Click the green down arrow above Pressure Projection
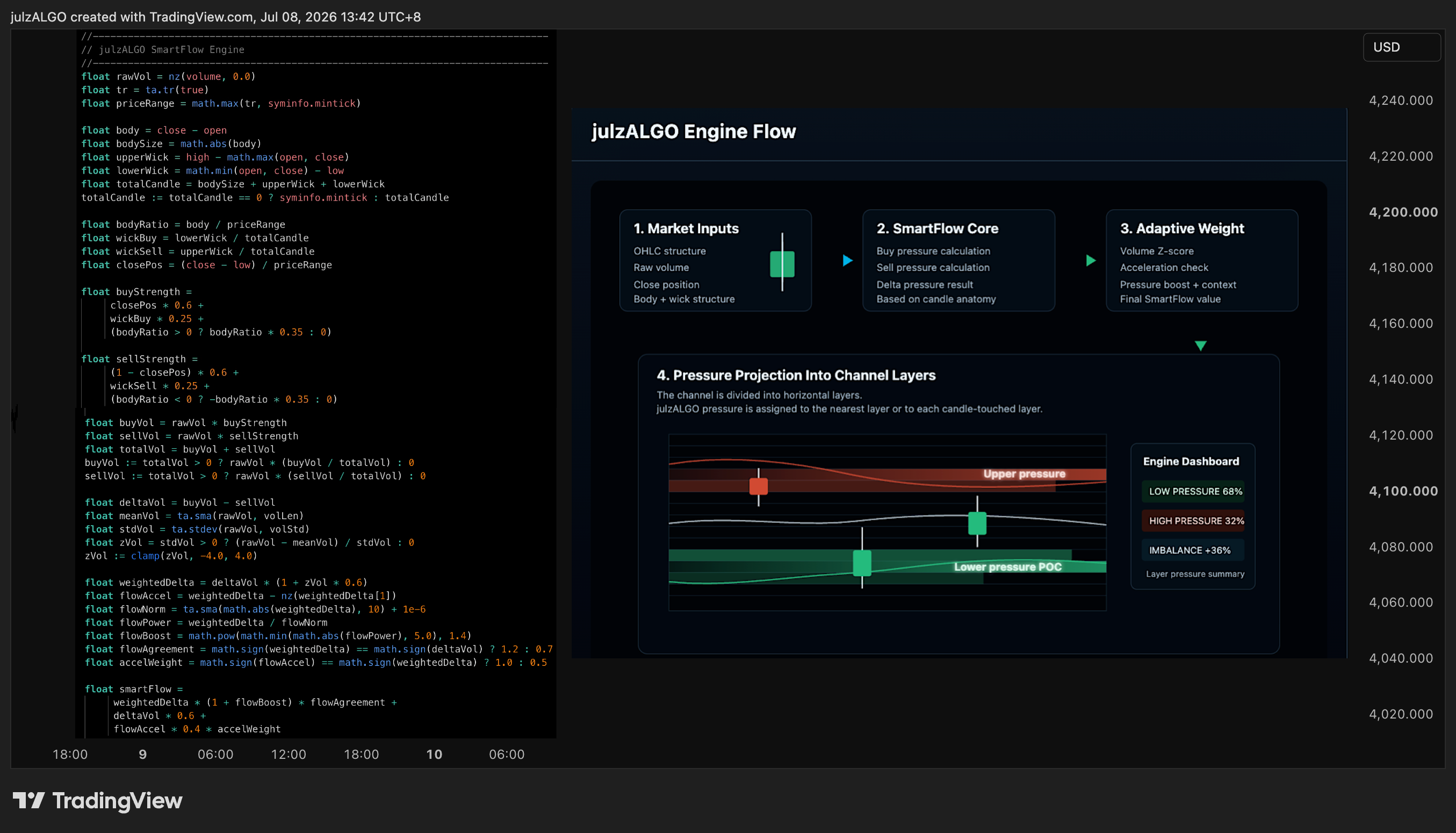Viewport: 1456px width, 833px height. pyautogui.click(x=1200, y=346)
